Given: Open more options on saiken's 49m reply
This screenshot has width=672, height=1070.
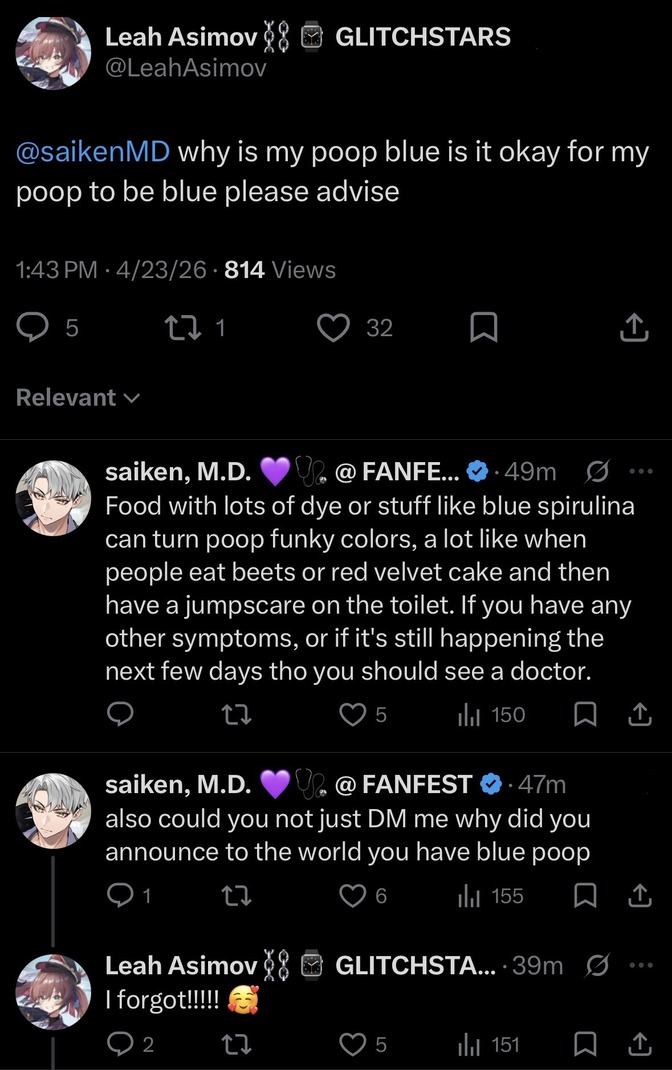Looking at the screenshot, I should coord(639,471).
